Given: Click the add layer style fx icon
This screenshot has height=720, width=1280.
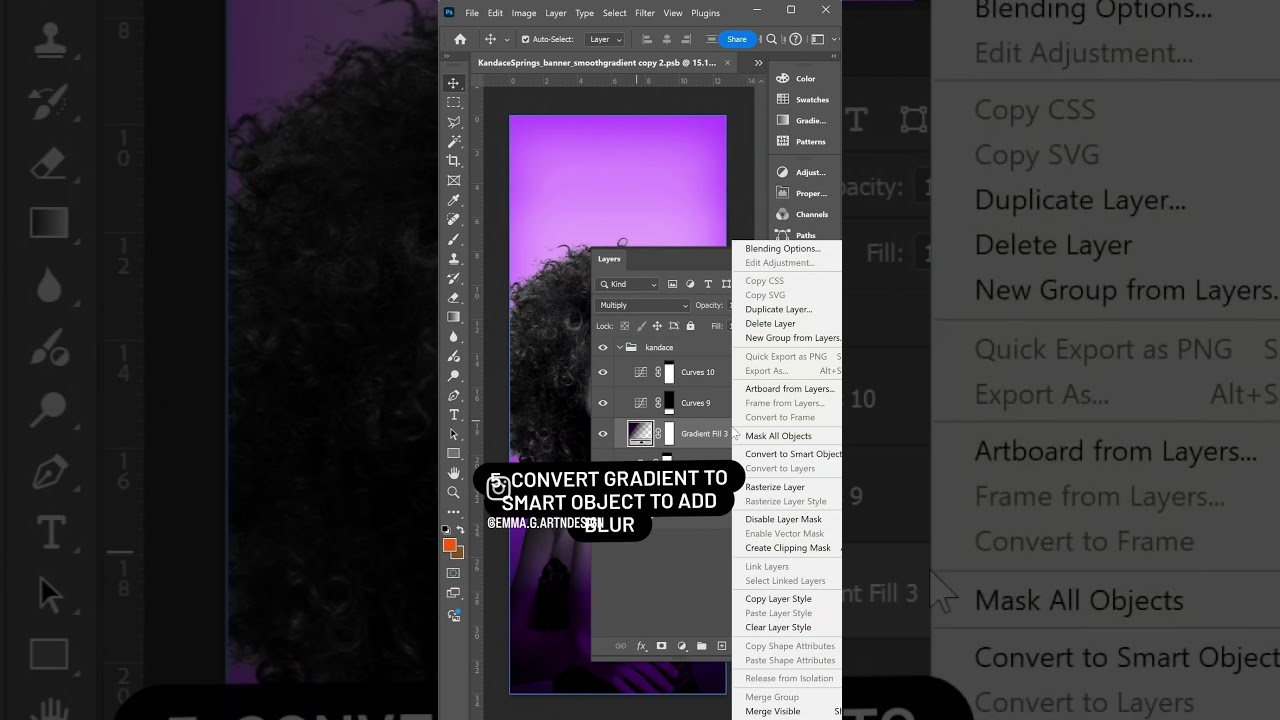Looking at the screenshot, I should (642, 646).
